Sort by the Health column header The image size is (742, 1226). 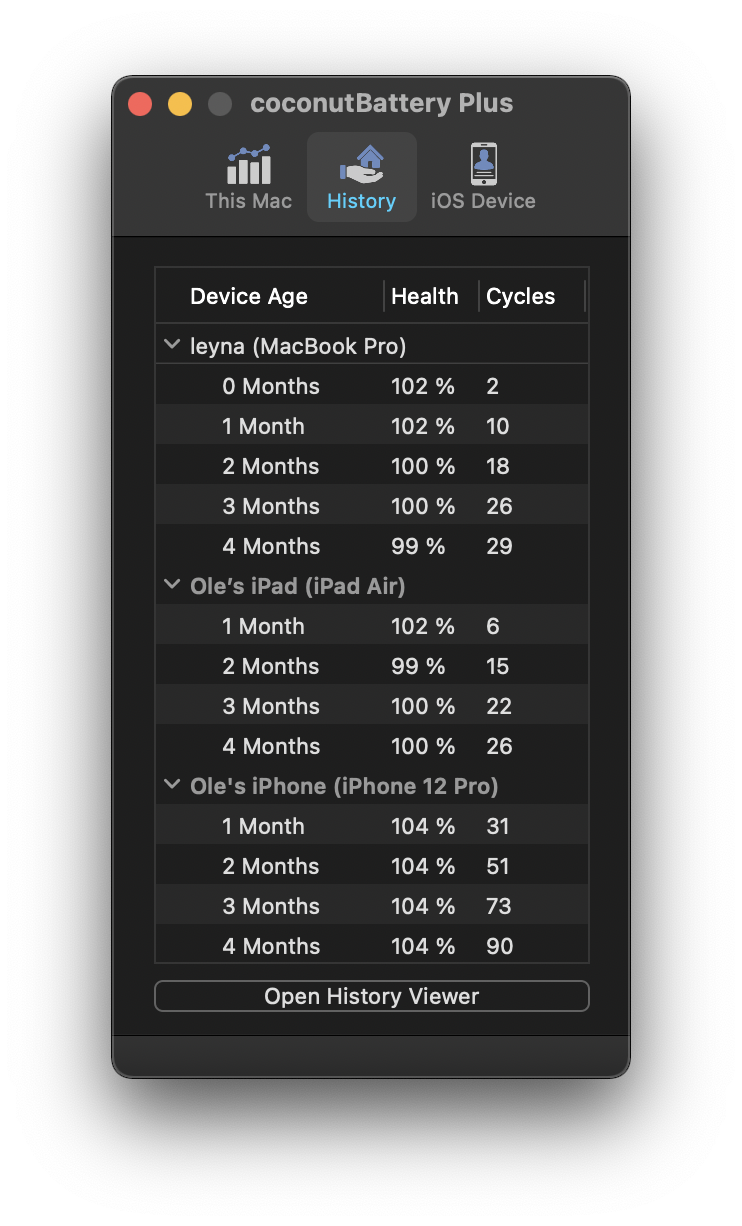click(425, 296)
